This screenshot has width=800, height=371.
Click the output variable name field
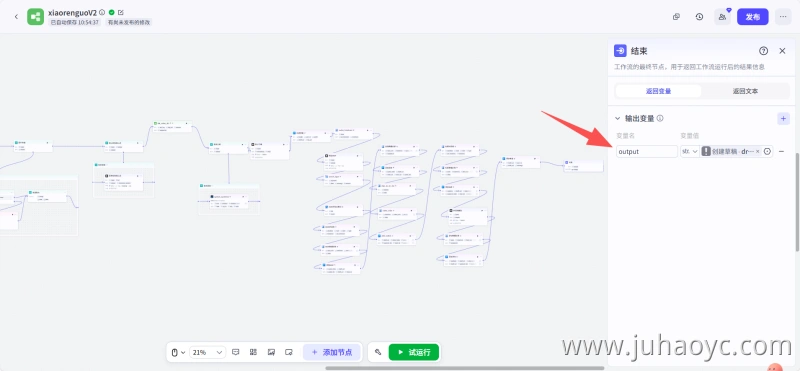coord(646,152)
